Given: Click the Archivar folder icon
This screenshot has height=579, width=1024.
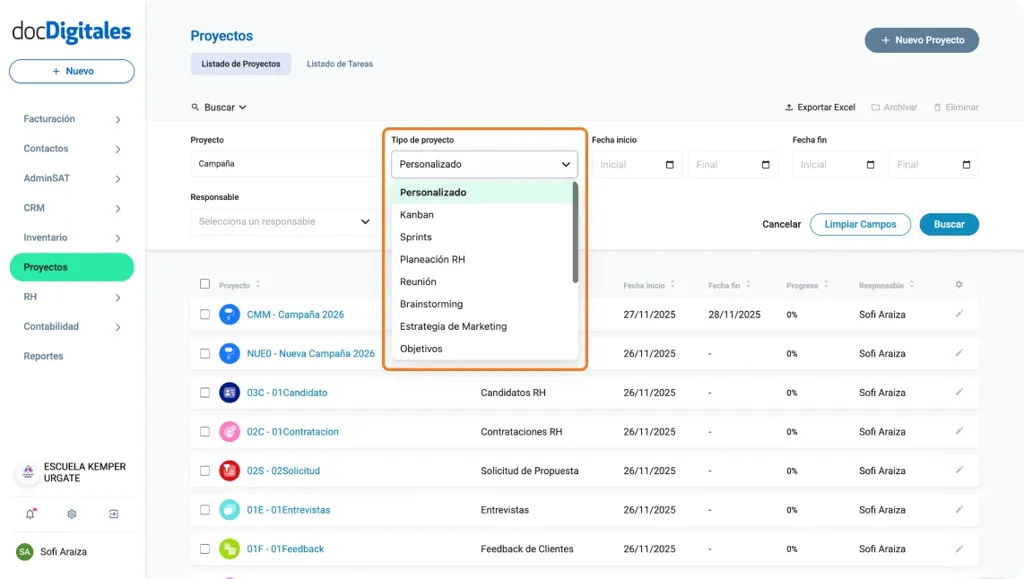Looking at the screenshot, I should click(x=872, y=107).
